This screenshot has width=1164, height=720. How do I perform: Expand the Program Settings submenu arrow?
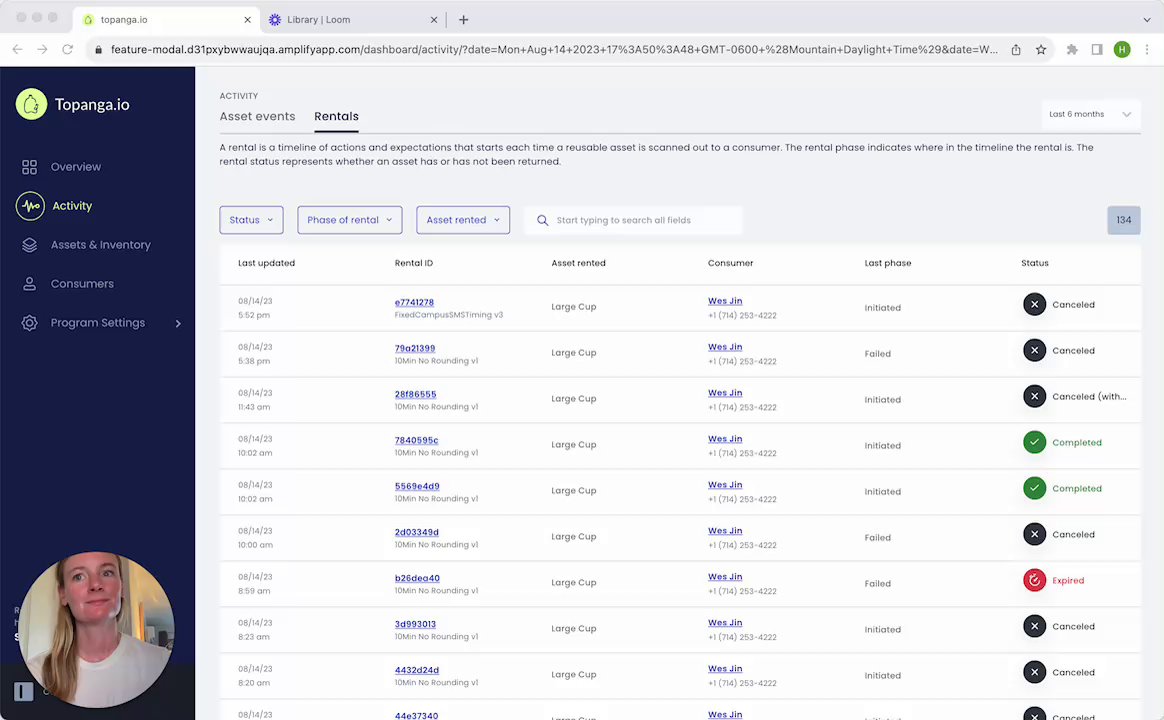pyautogui.click(x=178, y=323)
